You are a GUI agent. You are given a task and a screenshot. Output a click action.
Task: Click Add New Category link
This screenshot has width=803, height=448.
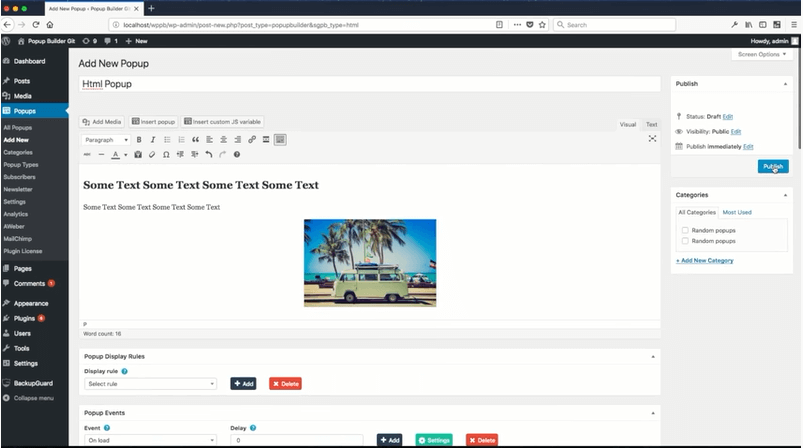point(705,261)
